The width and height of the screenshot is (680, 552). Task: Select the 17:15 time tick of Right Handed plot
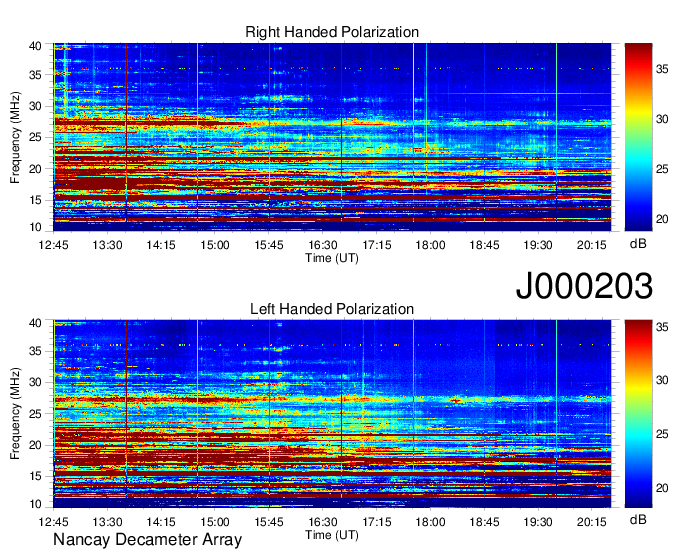tap(376, 245)
